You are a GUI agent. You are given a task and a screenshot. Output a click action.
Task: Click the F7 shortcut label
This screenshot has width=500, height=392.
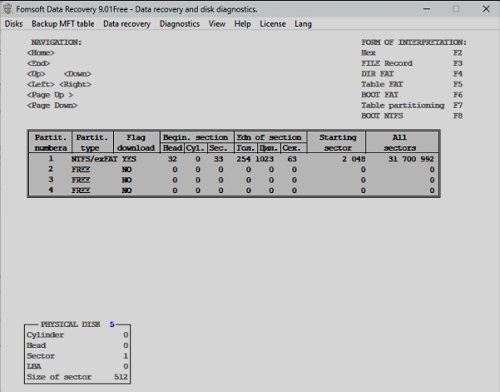[458, 105]
